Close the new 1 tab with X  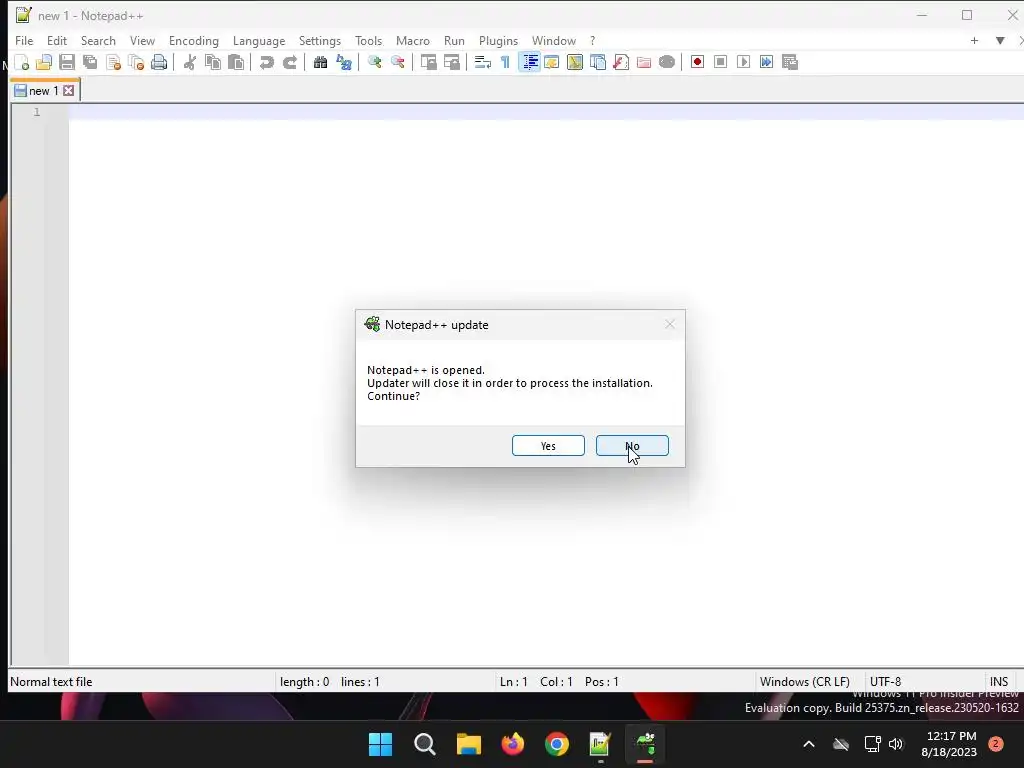point(69,91)
